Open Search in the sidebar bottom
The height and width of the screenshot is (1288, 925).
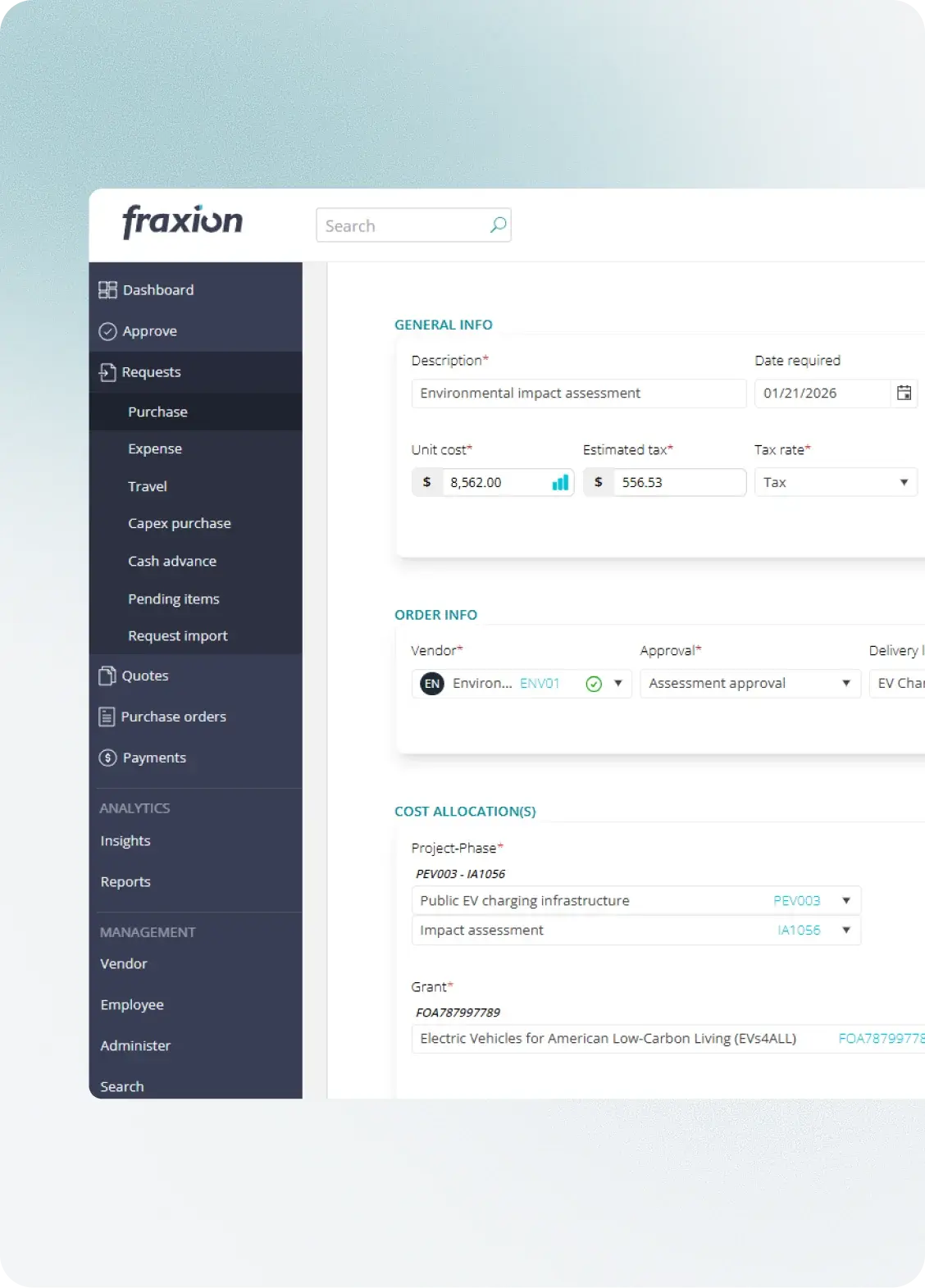point(122,1086)
